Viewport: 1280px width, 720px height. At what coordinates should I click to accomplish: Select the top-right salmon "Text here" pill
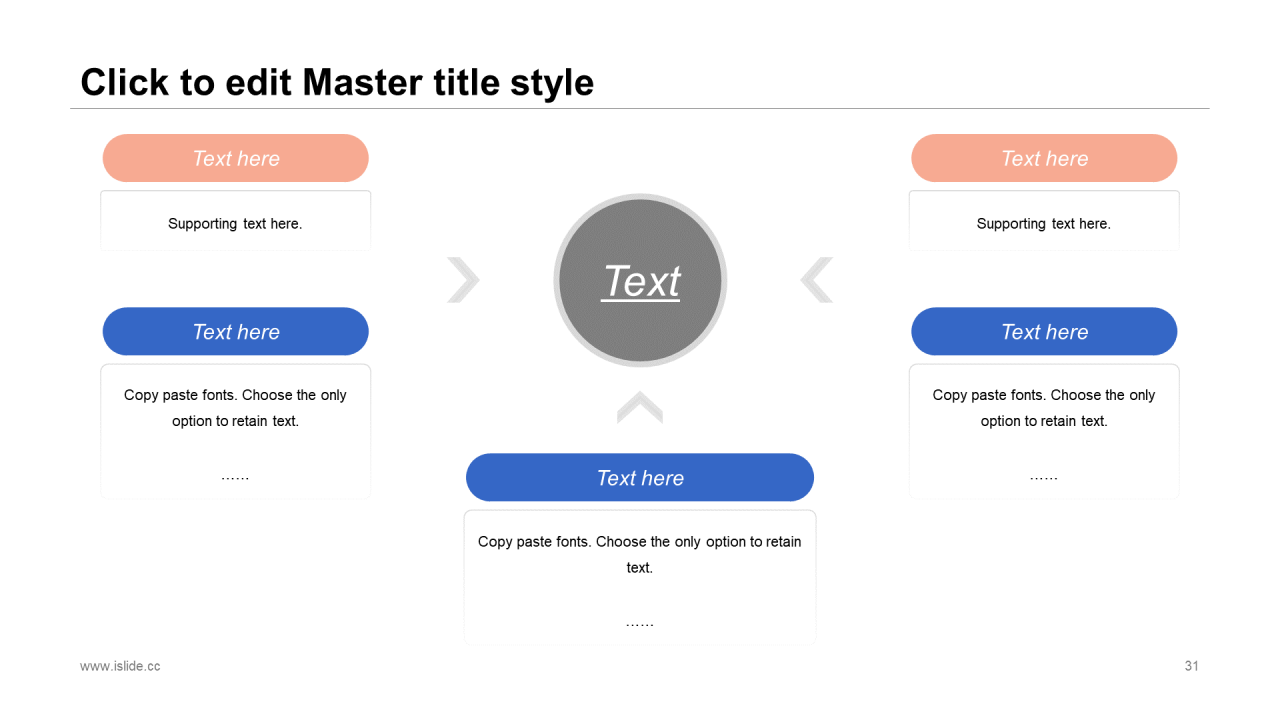click(1044, 158)
